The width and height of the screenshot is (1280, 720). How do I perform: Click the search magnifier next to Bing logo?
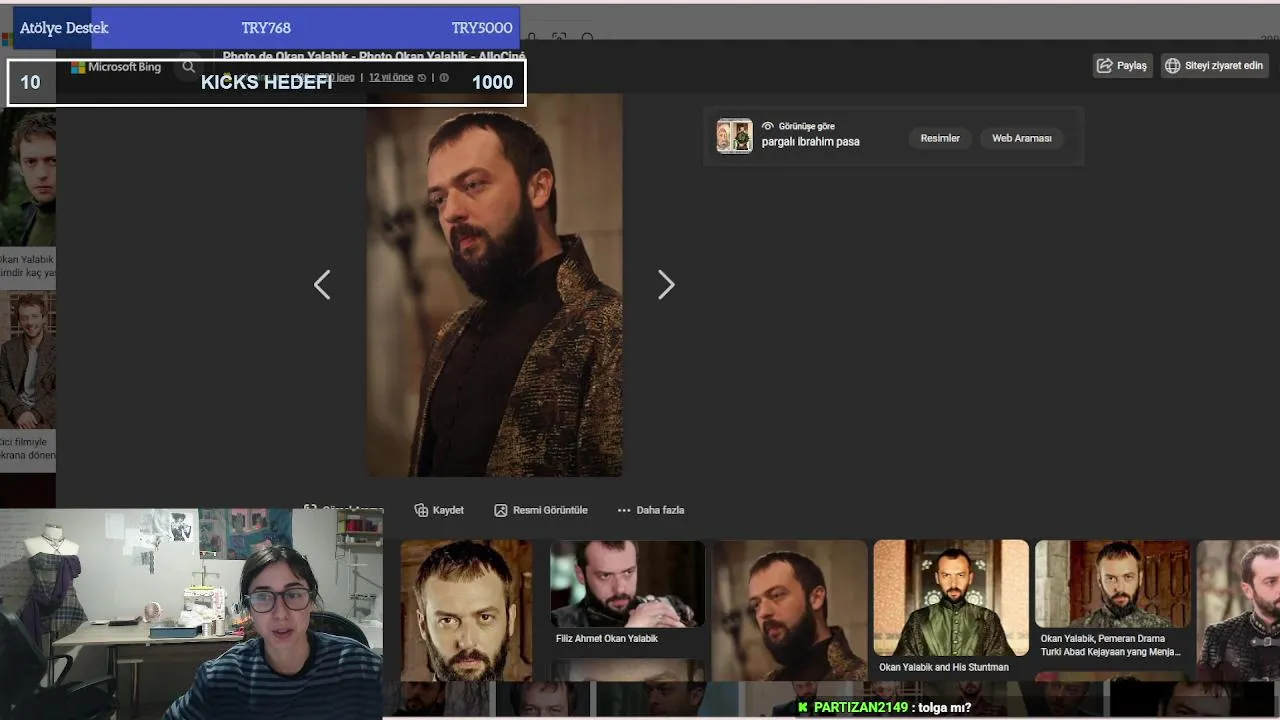188,67
